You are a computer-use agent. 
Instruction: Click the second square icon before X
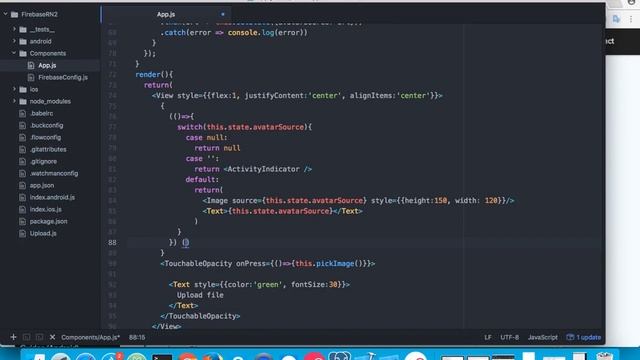(39, 337)
